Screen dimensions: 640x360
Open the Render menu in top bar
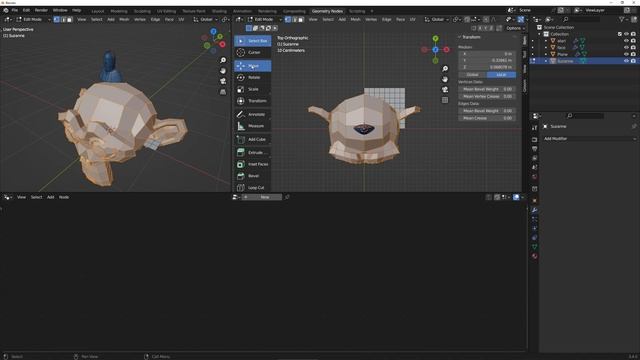(41, 10)
